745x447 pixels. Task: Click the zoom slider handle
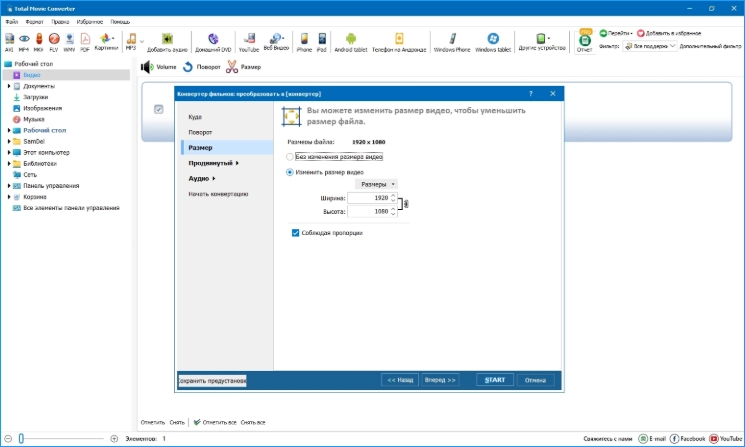click(x=21, y=438)
